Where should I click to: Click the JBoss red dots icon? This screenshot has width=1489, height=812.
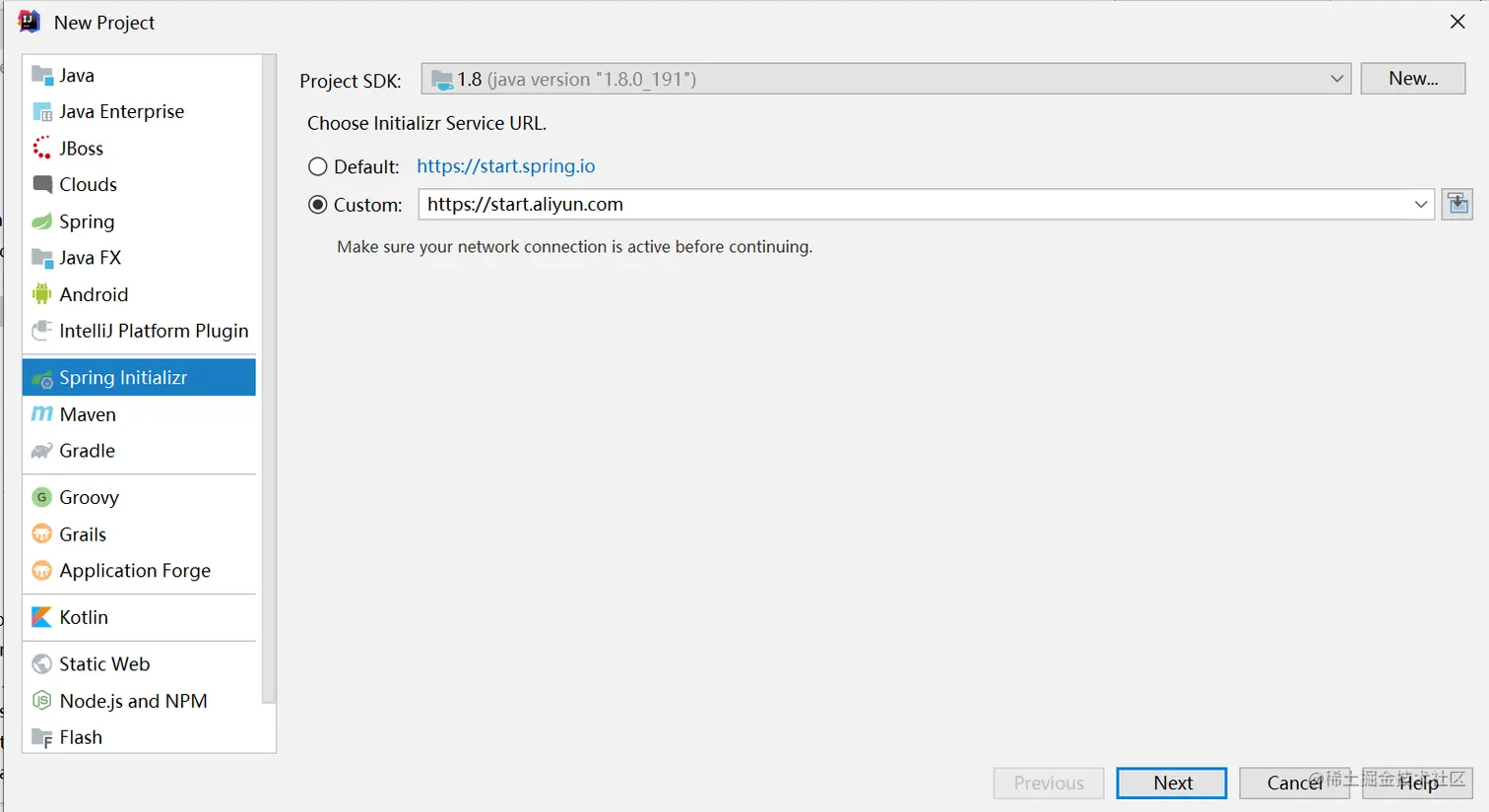click(41, 148)
